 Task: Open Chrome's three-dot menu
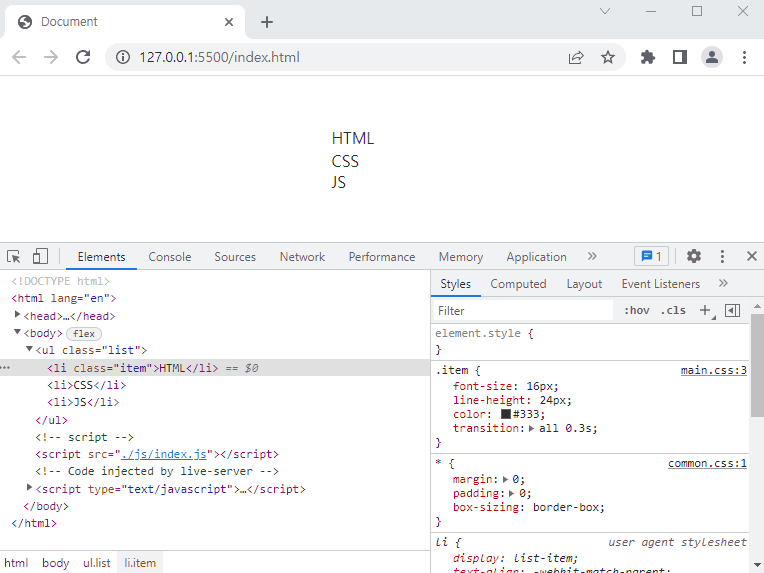pyautogui.click(x=744, y=57)
